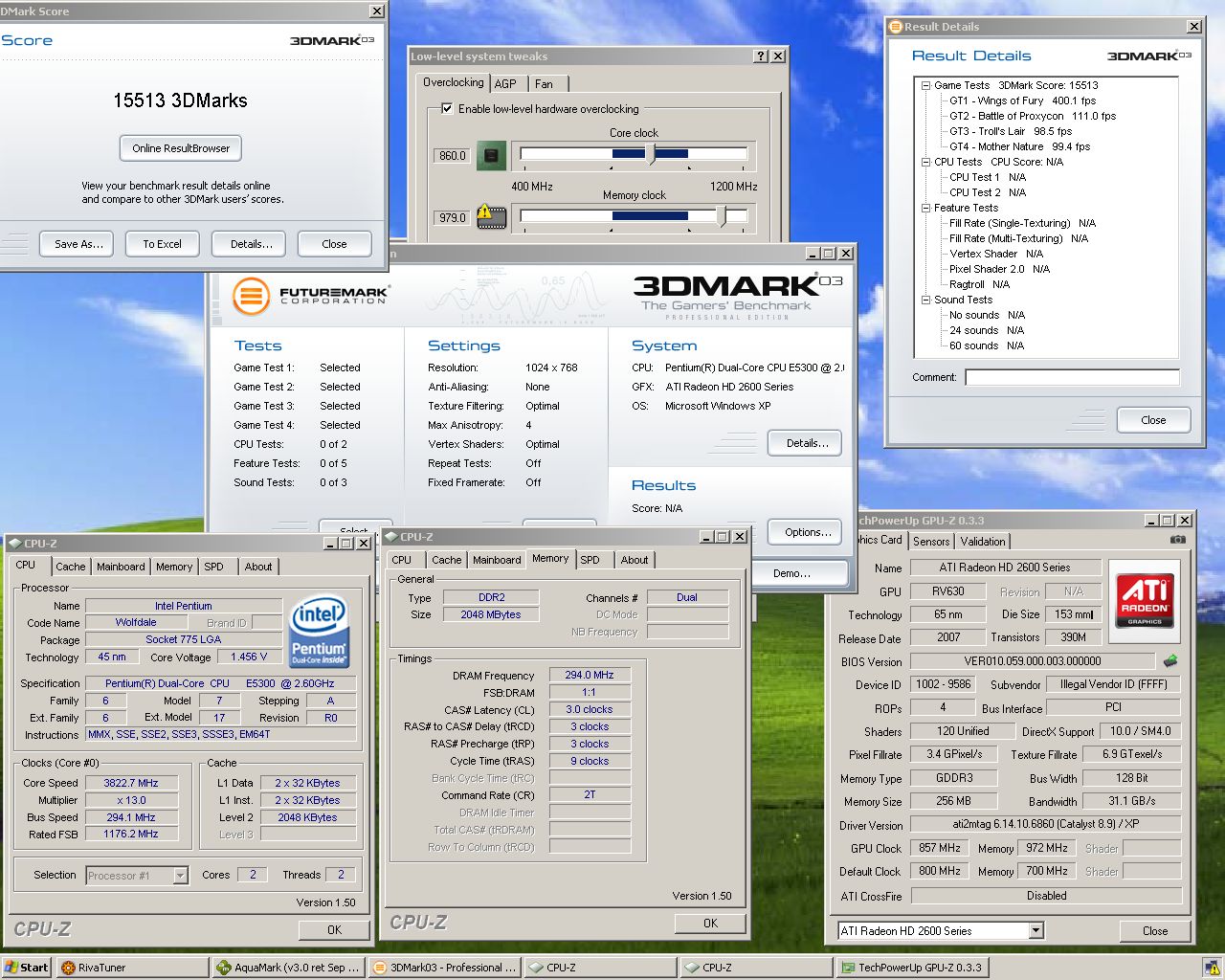Click OK in the CPU-Z processor window
The image size is (1225, 980).
point(334,929)
